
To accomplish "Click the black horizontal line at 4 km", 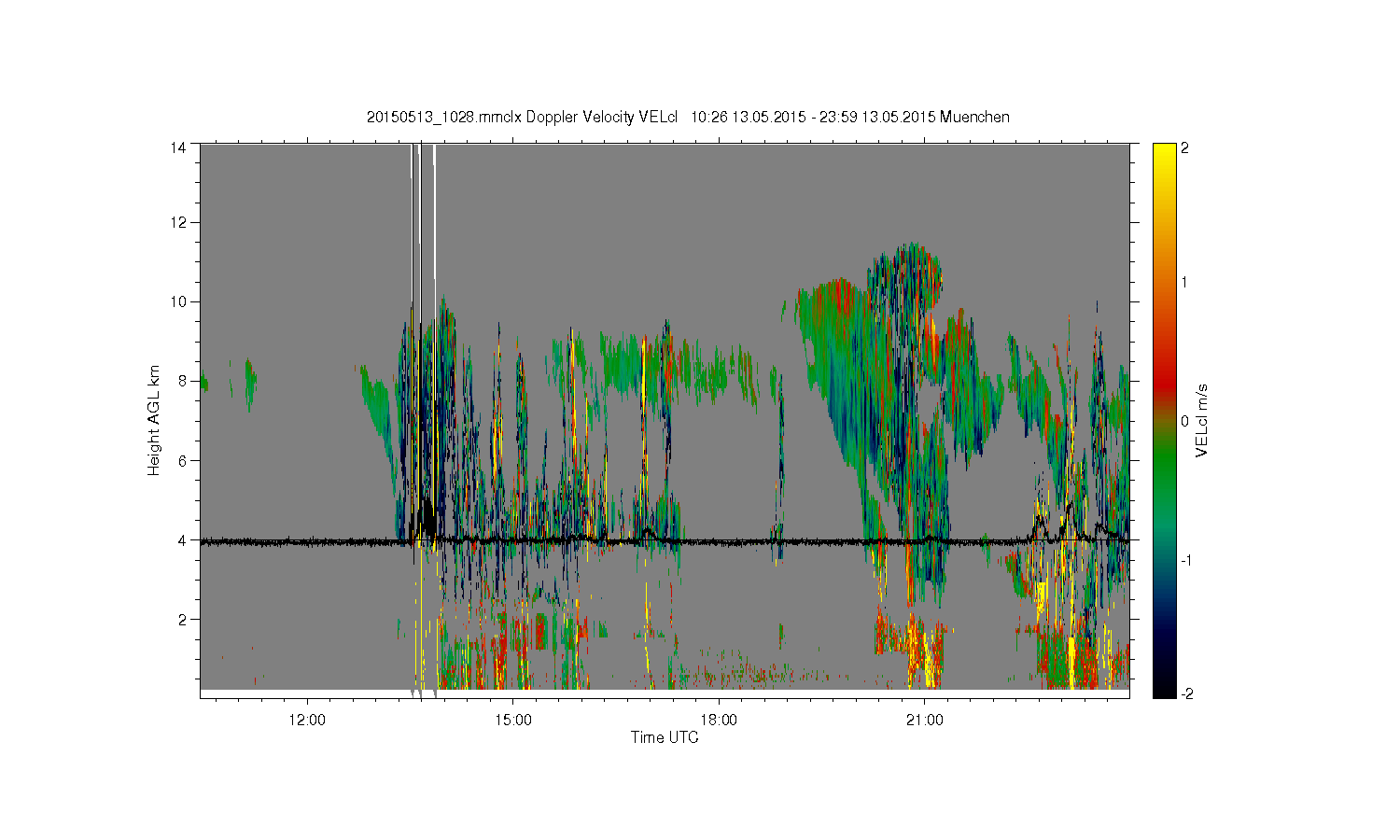I will coord(665,540).
